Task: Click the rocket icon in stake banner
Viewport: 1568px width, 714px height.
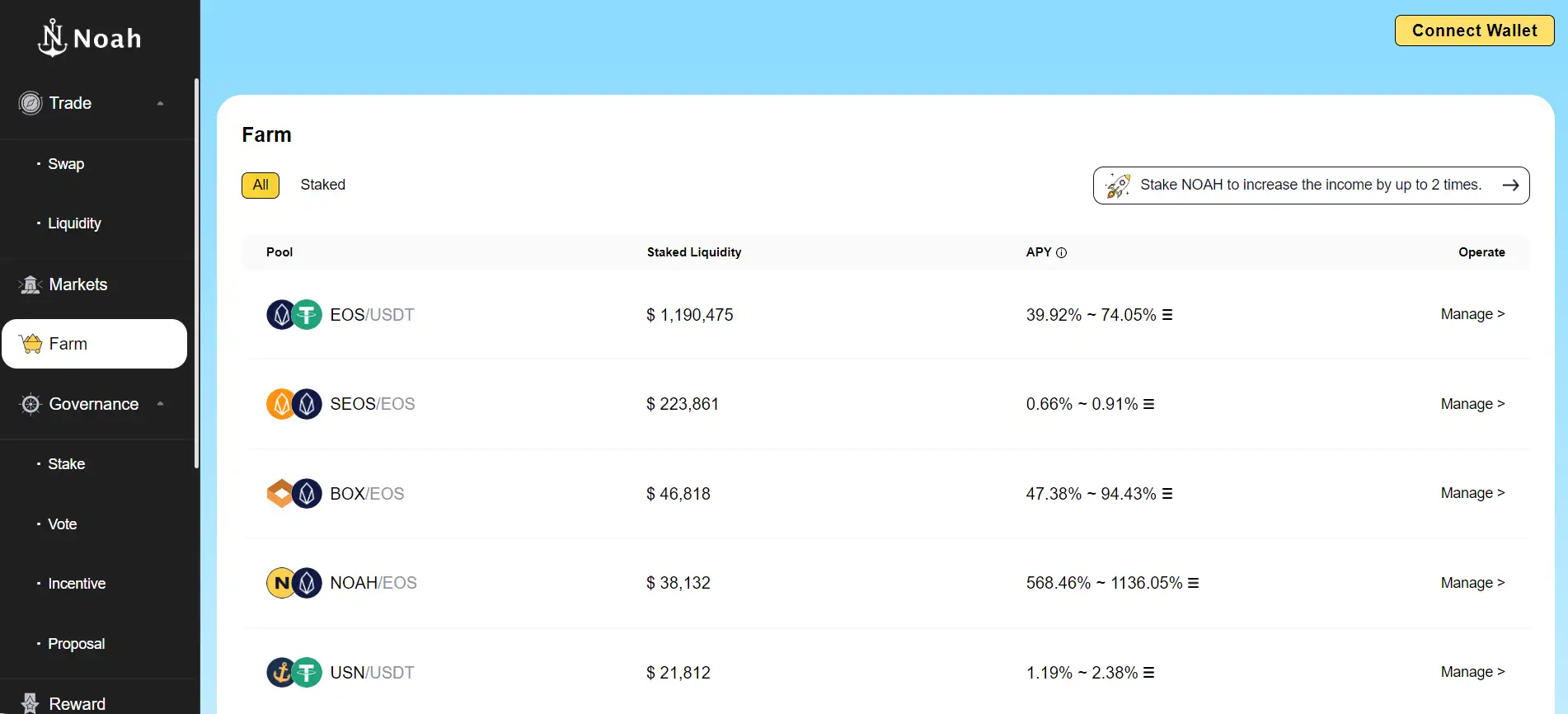Action: click(1117, 186)
